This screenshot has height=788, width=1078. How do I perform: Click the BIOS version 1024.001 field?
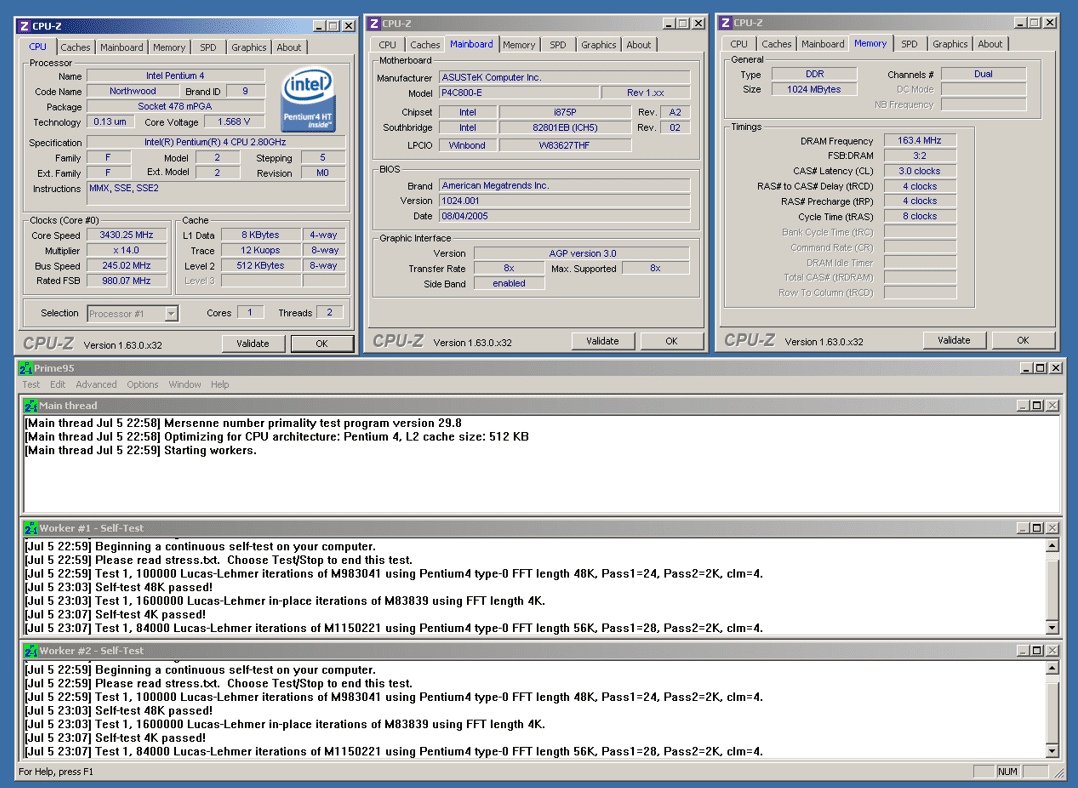564,201
